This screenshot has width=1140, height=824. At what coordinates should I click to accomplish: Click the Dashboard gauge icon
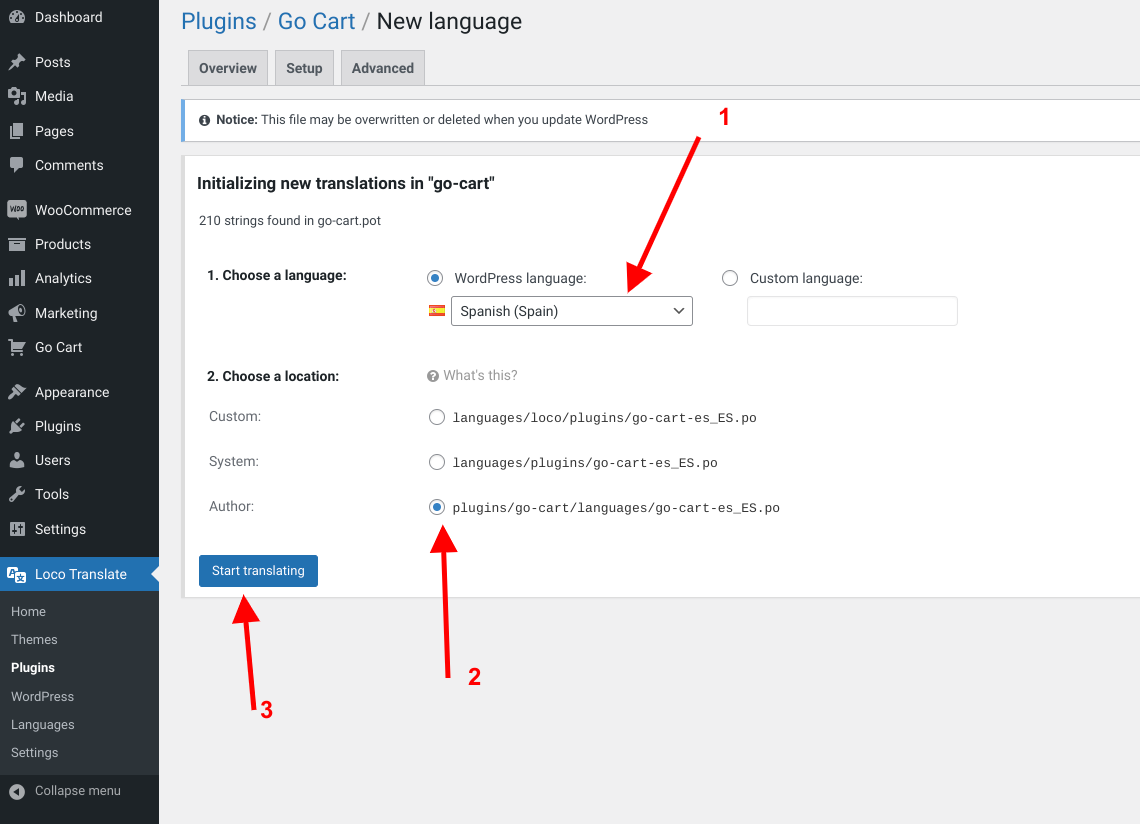[17, 17]
